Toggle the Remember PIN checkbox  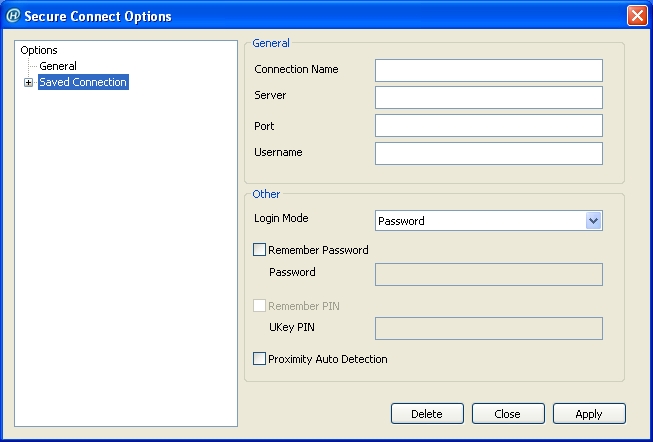pos(260,306)
